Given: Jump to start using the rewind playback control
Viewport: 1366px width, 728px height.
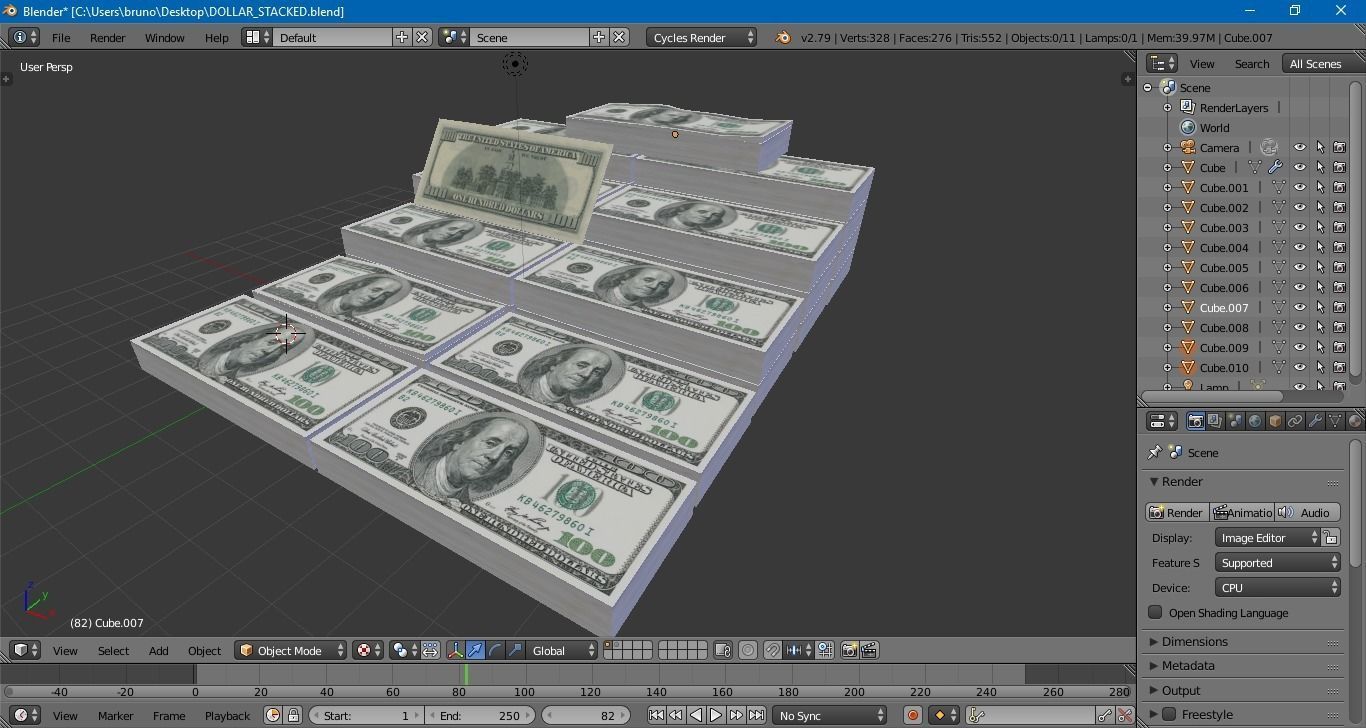Looking at the screenshot, I should coord(657,714).
